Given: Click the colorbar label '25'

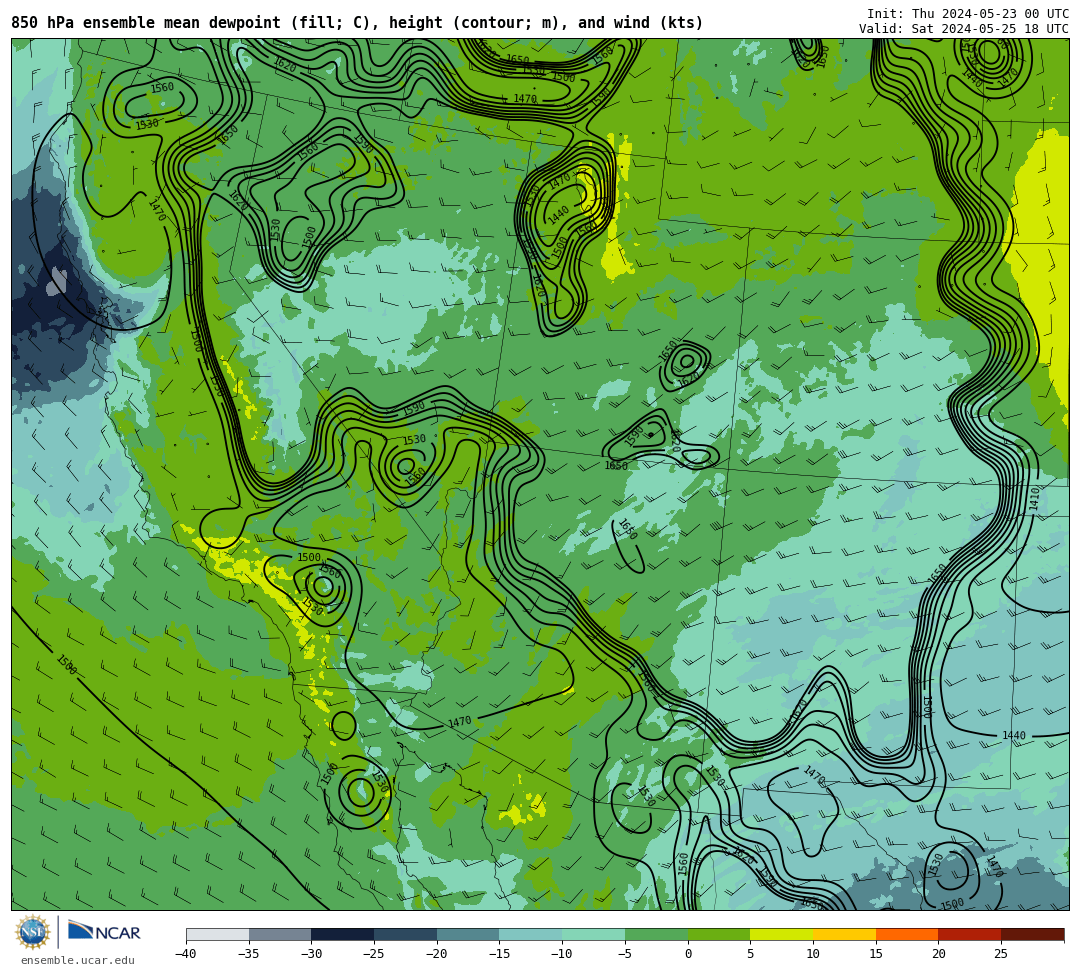Looking at the screenshot, I should pos(1001,954).
